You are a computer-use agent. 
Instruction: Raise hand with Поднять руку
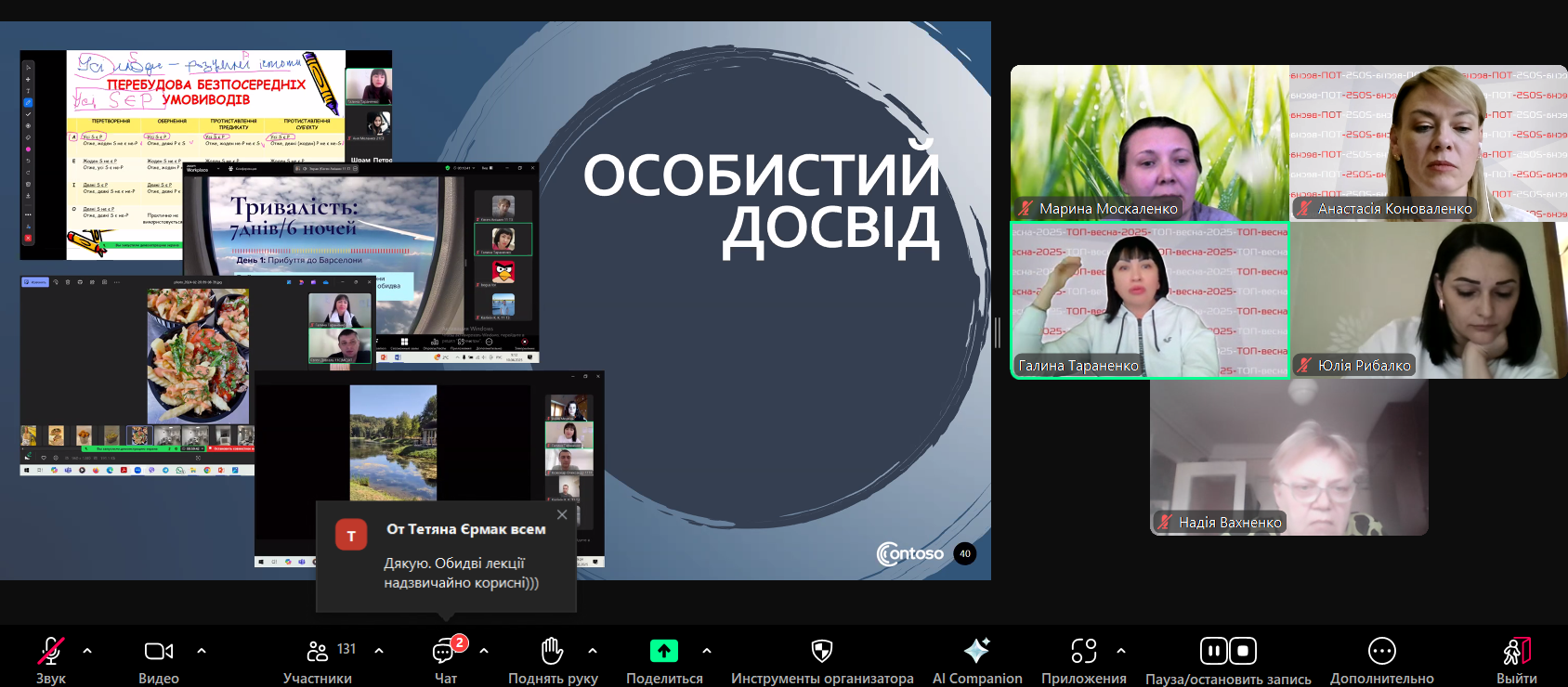tap(552, 652)
